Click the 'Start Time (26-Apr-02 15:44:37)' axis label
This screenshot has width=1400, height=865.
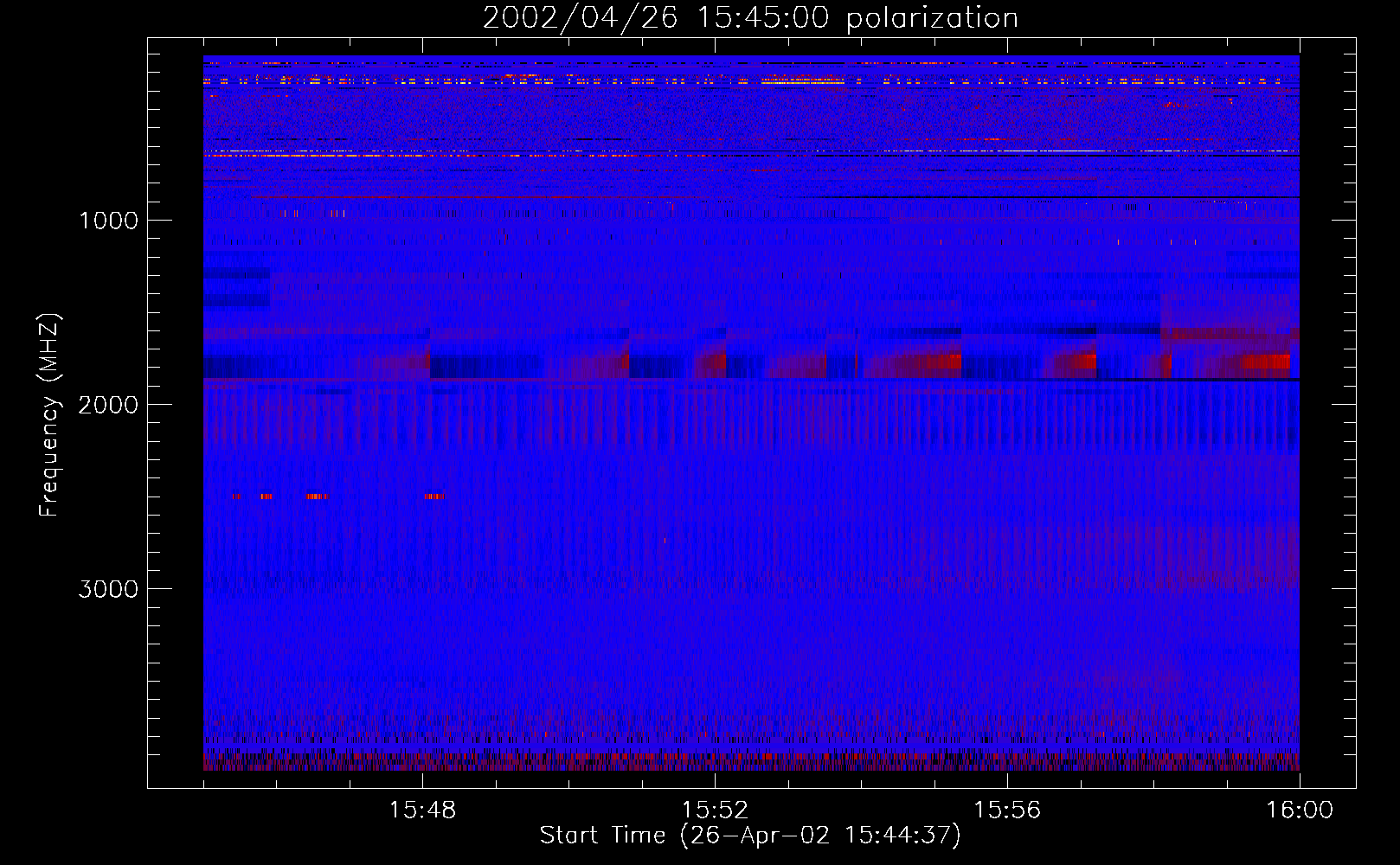(x=750, y=836)
